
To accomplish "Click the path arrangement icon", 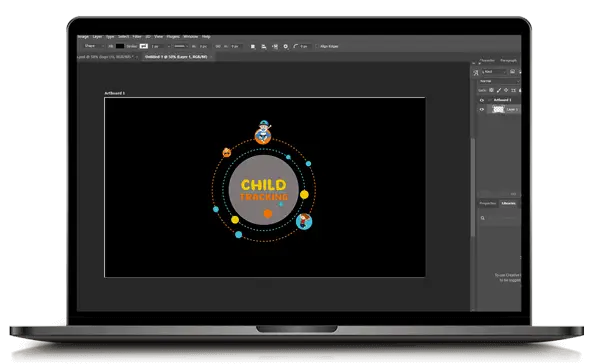I will [x=275, y=46].
